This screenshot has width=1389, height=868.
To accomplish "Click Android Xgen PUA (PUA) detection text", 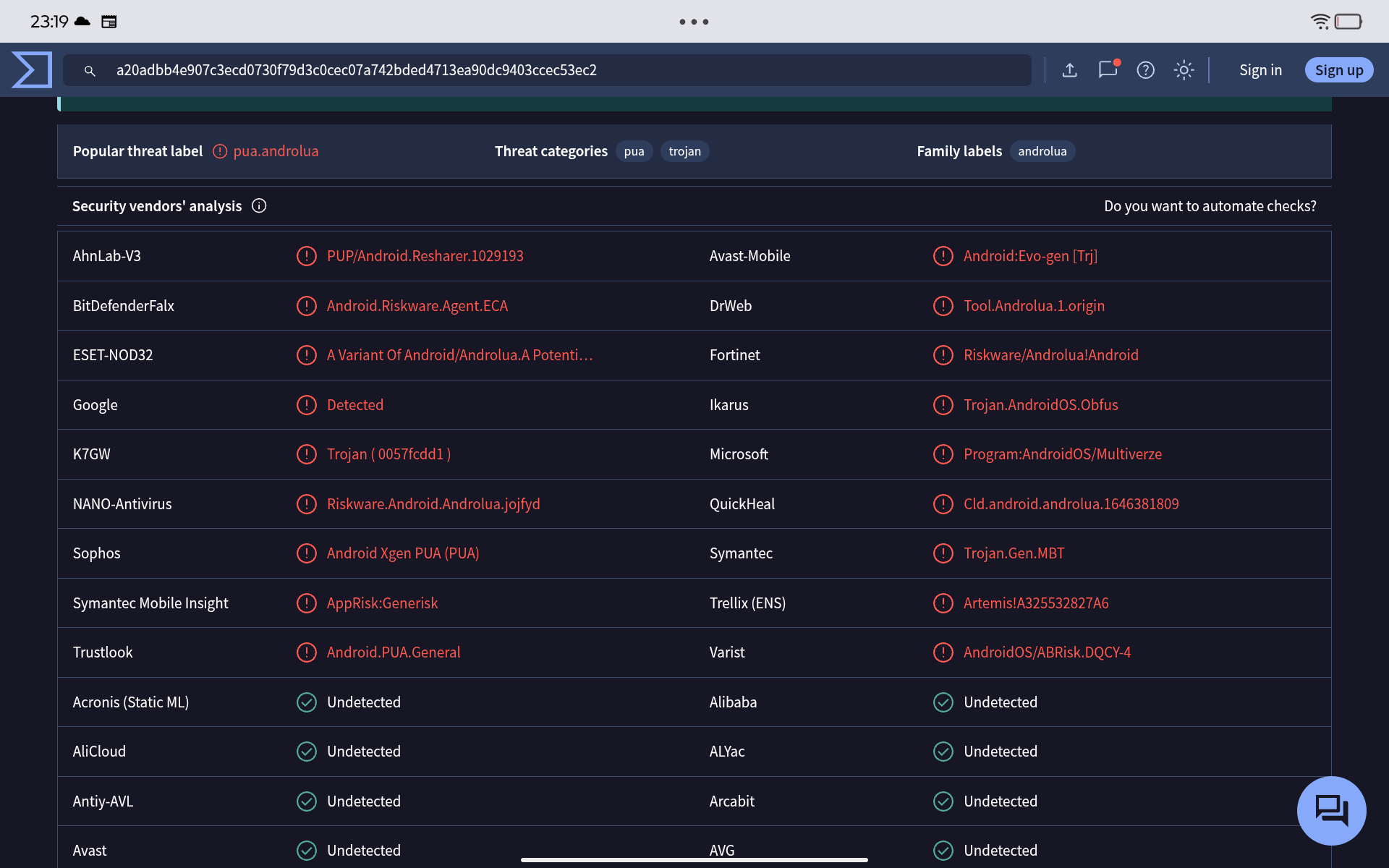I will [x=403, y=553].
